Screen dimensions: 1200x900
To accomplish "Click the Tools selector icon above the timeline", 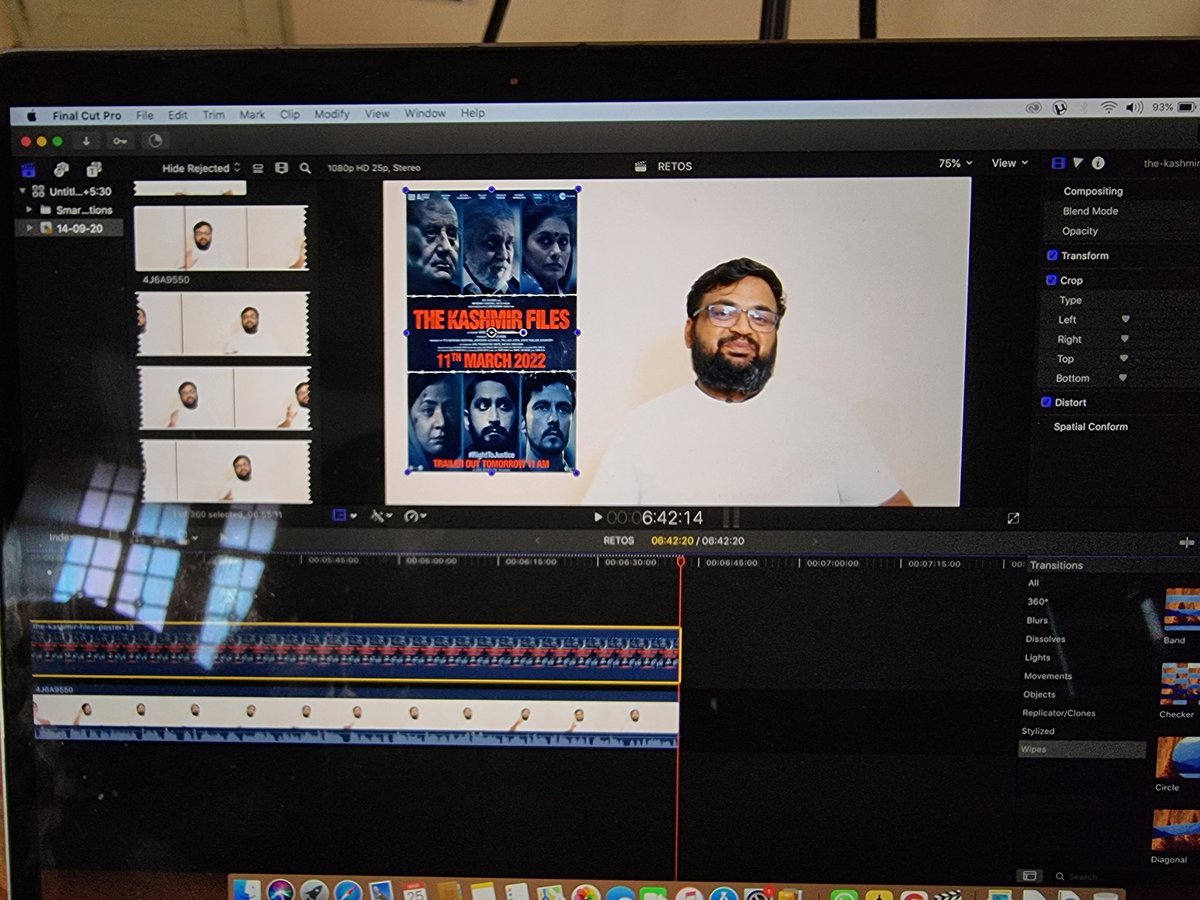I will tap(377, 517).
